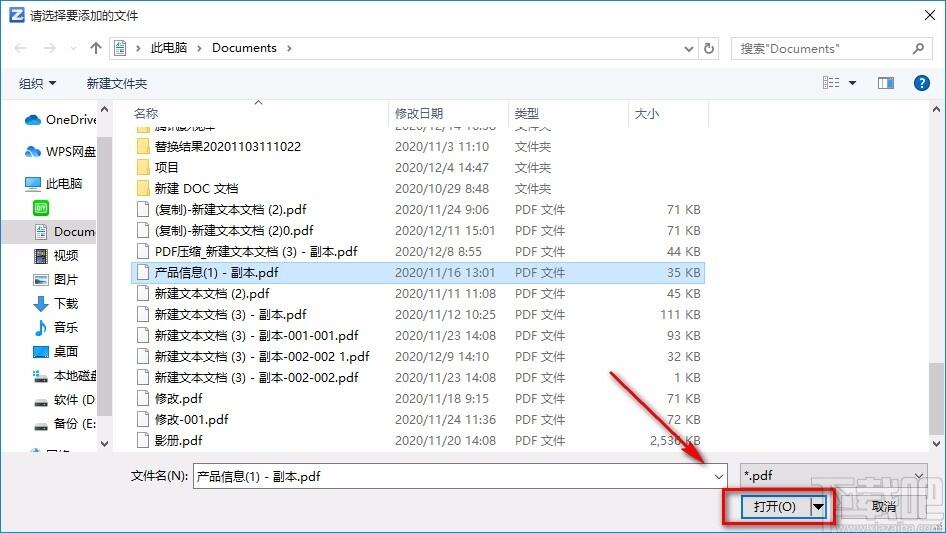Select the 新建 DOC 文档 folder
Screen dimensions: 946x533
(417, 189)
